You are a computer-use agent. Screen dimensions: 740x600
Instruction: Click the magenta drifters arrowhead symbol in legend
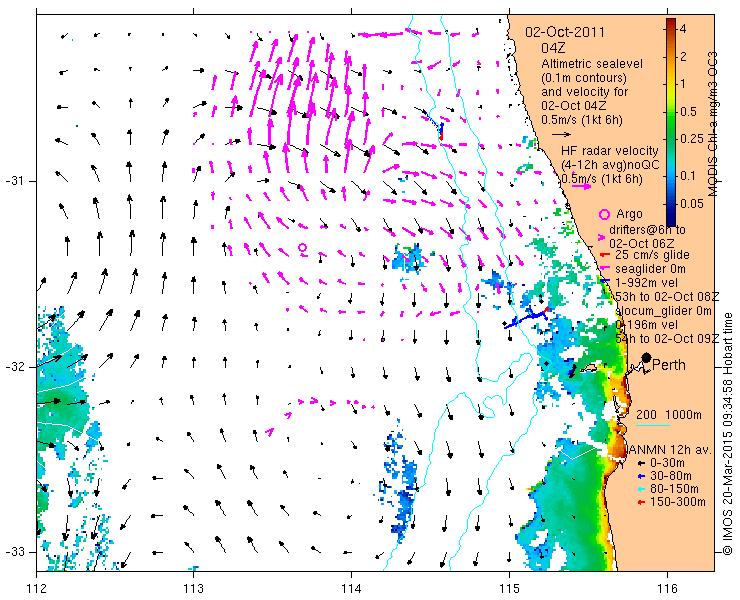pos(602,237)
